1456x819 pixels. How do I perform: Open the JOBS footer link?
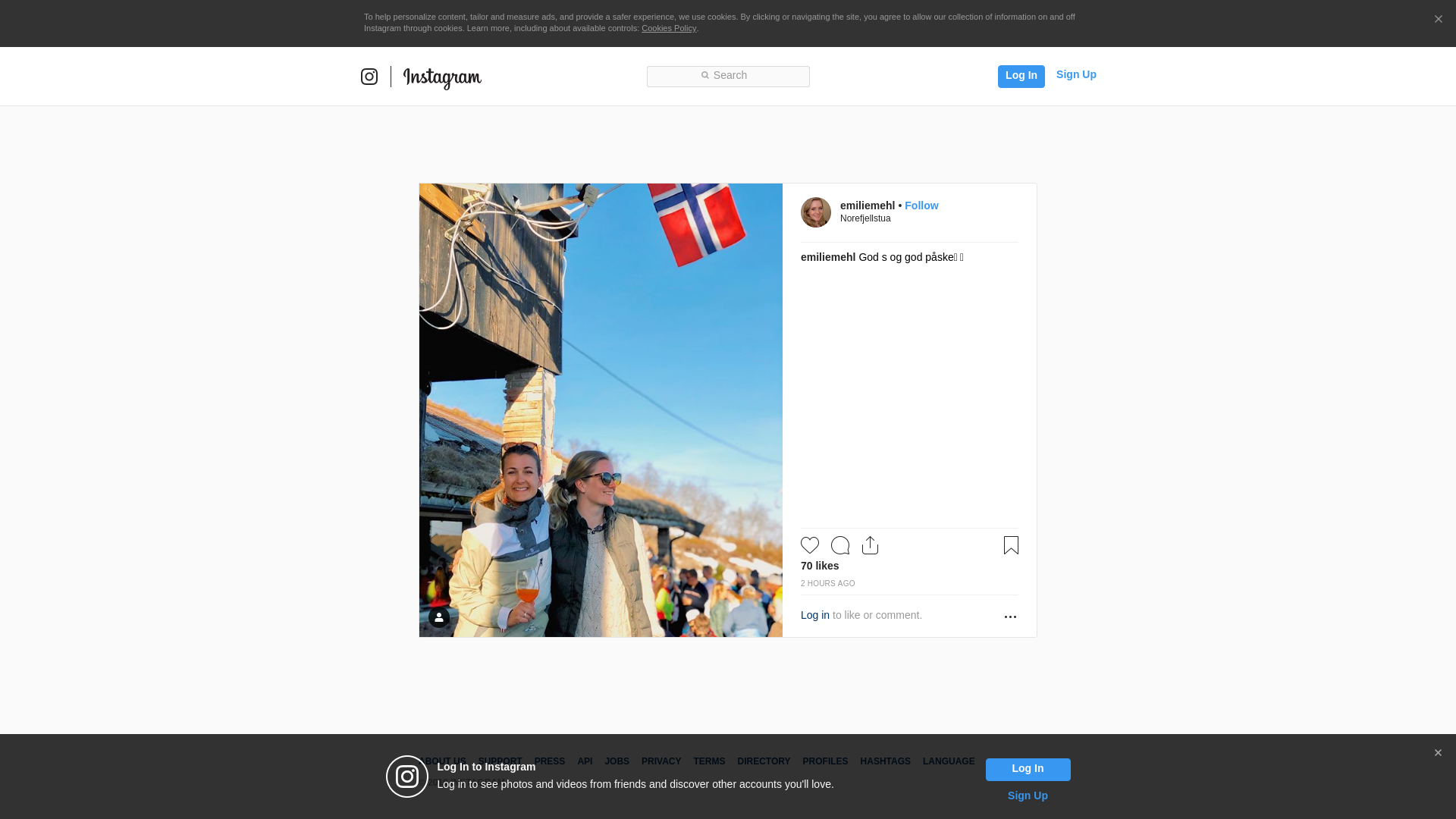point(617,761)
